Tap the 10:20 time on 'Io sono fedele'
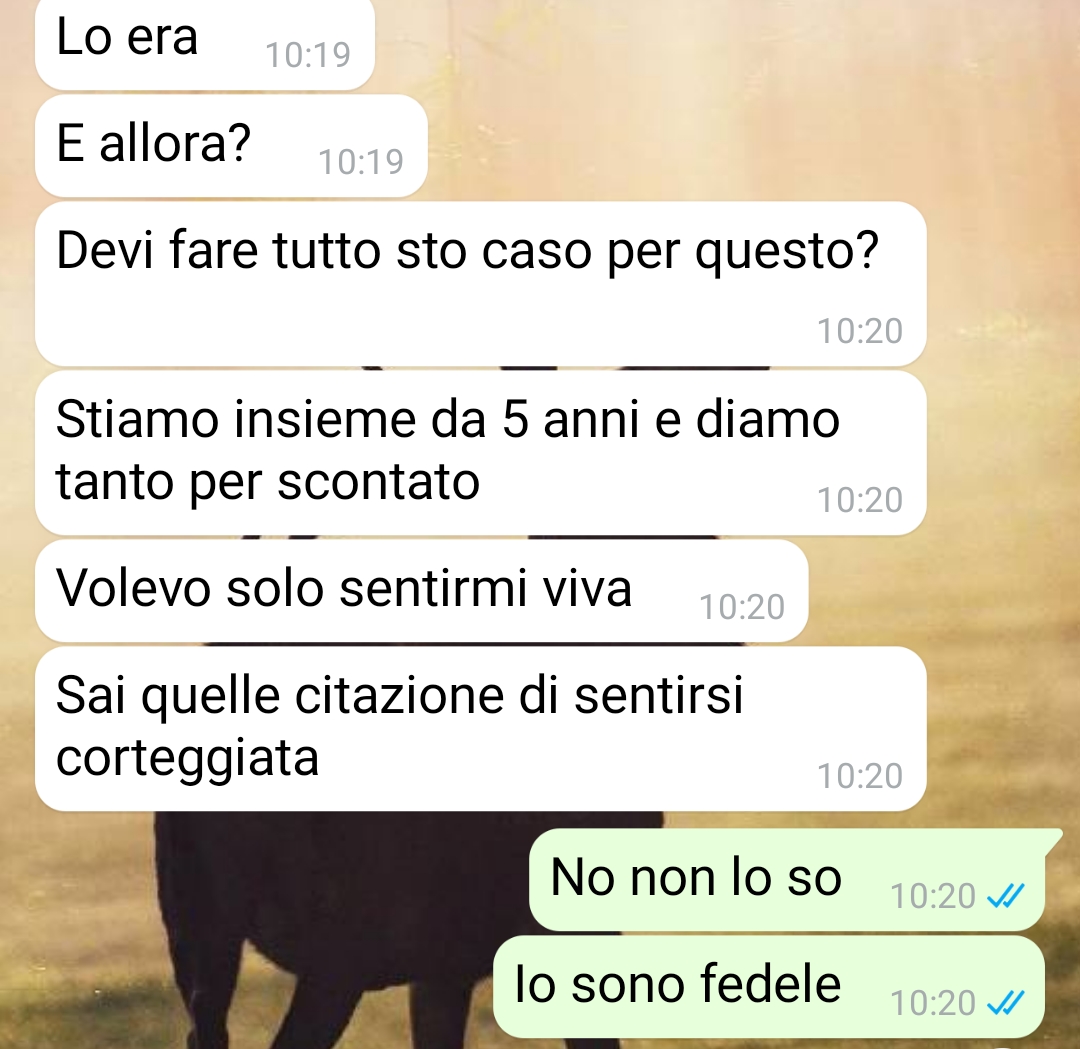 tap(933, 1003)
